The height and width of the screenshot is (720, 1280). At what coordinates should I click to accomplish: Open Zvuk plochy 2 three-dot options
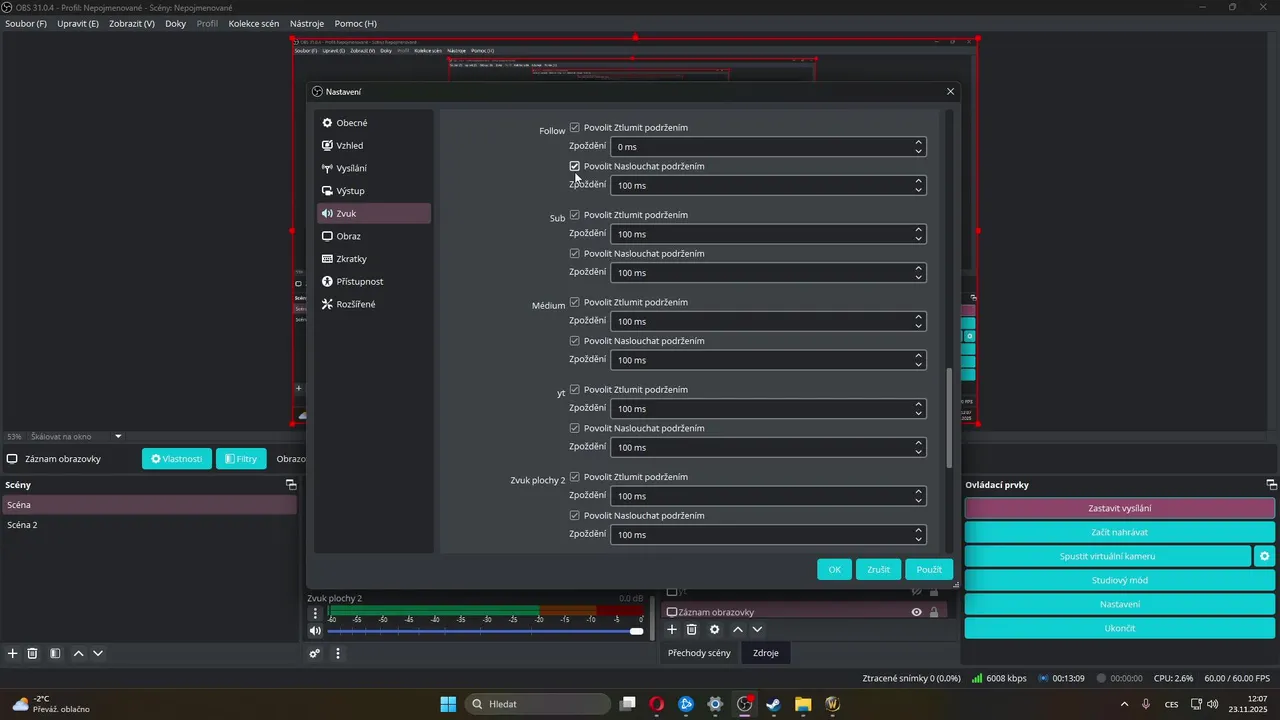click(x=315, y=613)
